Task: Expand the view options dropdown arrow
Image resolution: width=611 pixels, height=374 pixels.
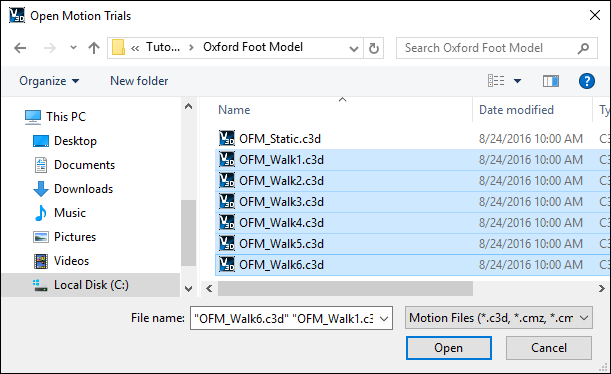Action: pyautogui.click(x=517, y=81)
